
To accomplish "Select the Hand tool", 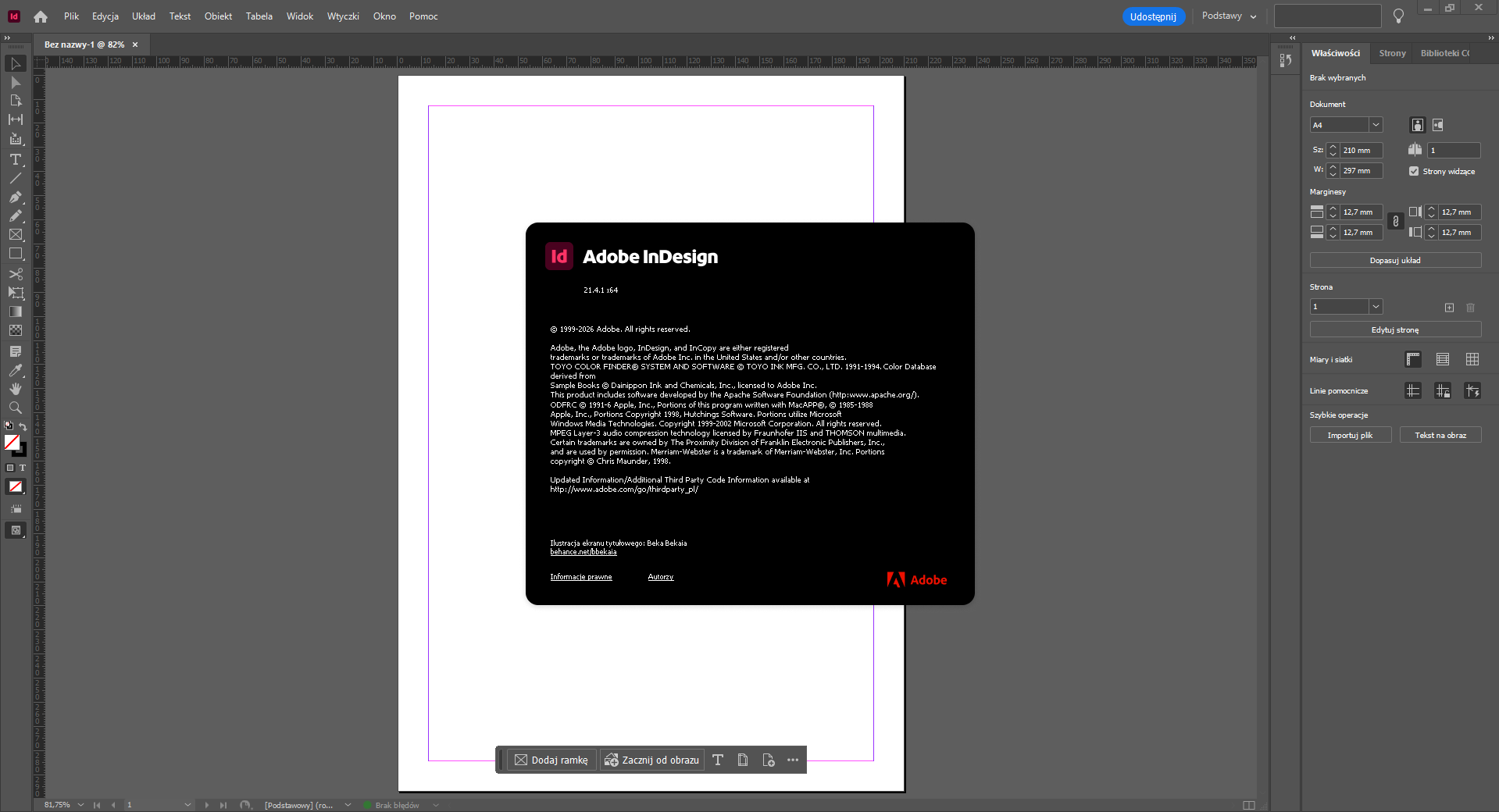I will click(16, 389).
